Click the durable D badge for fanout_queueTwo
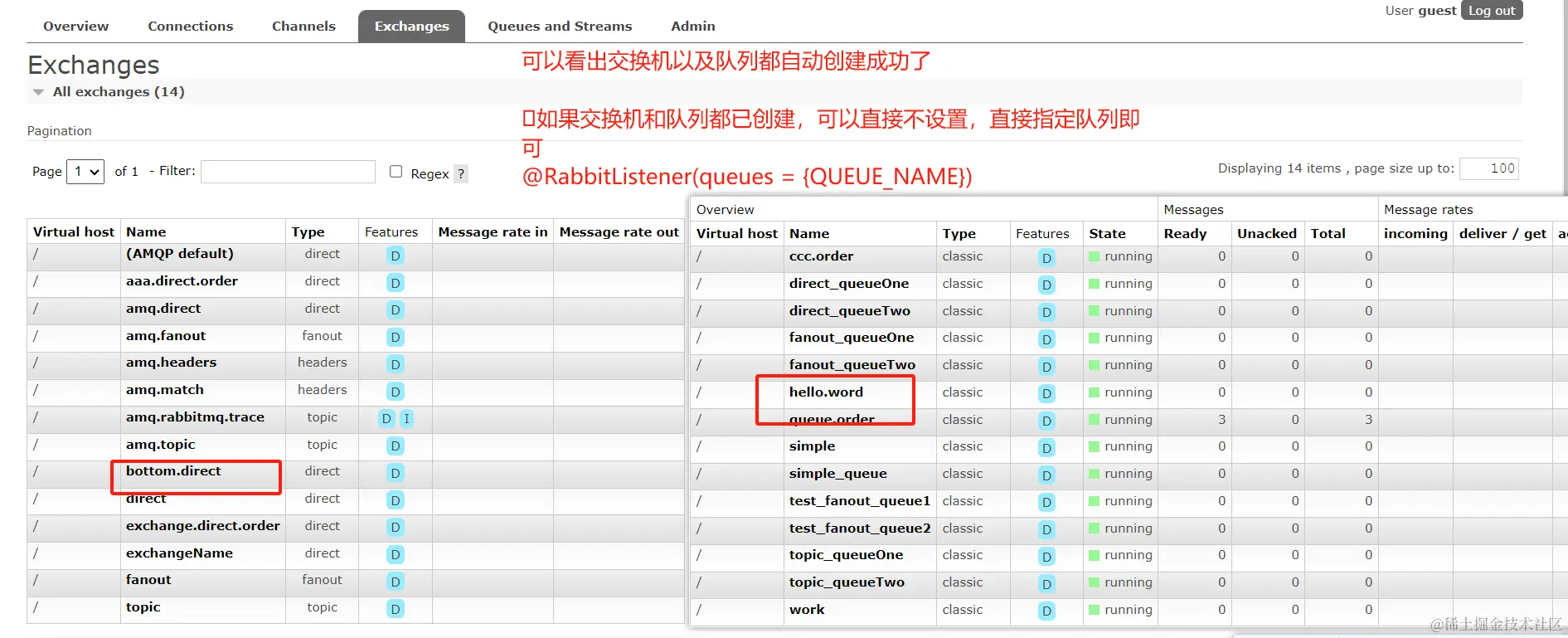Screen dimensions: 1568x638 [x=1046, y=367]
